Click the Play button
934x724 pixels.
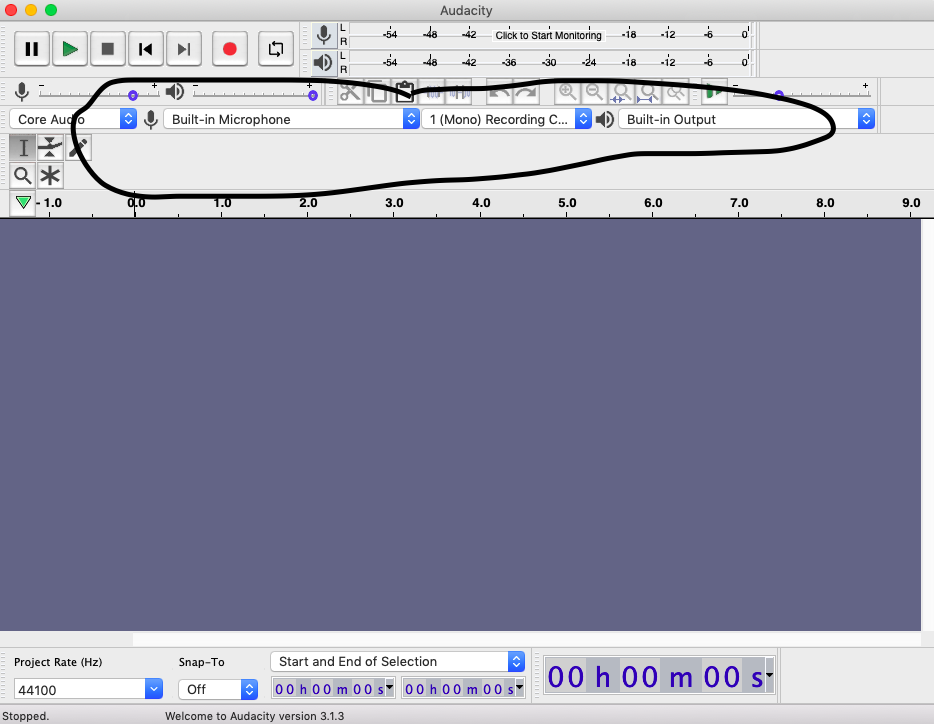pos(70,49)
